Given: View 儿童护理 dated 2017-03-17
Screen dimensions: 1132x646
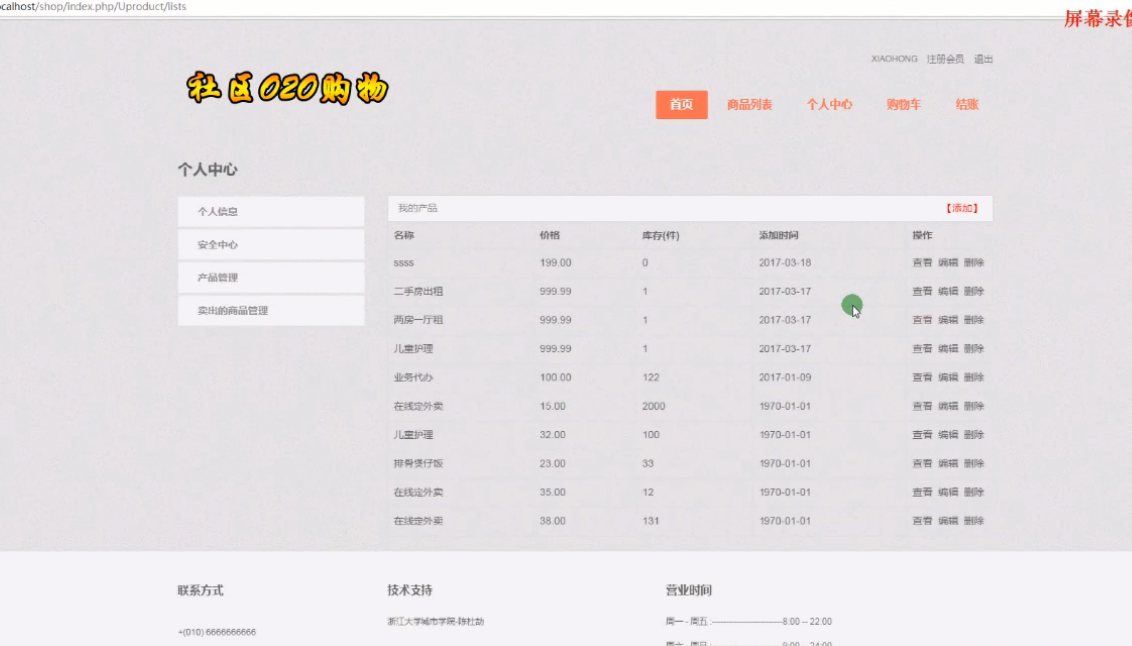Looking at the screenshot, I should click(922, 349).
